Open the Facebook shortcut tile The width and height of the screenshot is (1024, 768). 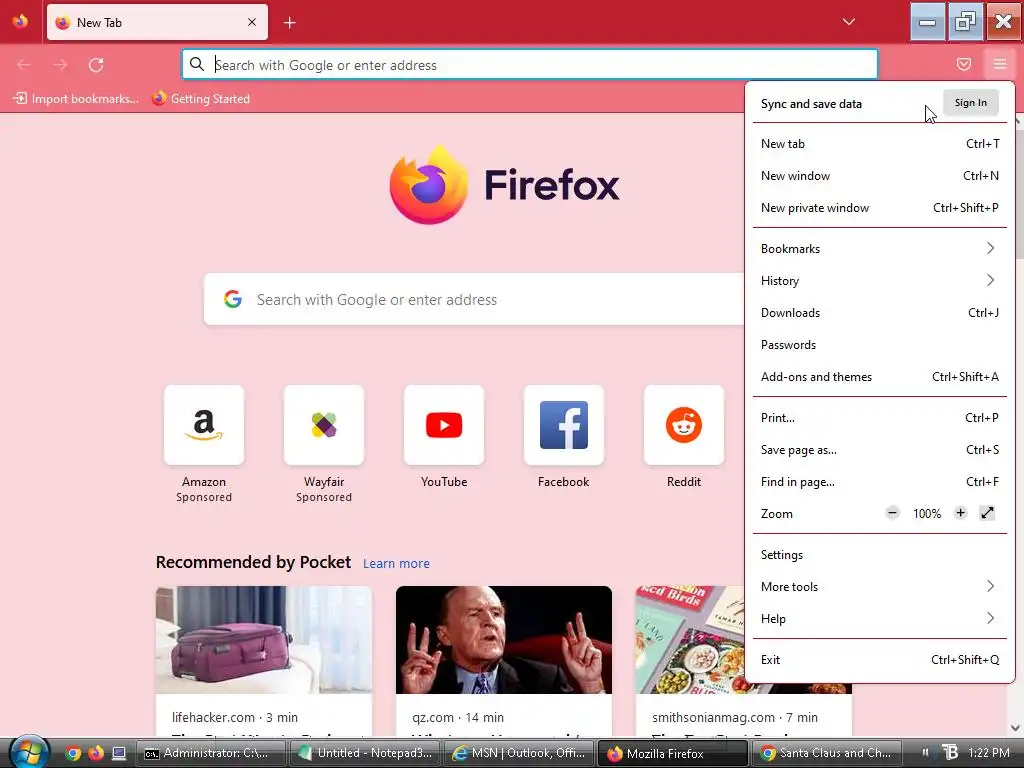click(564, 425)
